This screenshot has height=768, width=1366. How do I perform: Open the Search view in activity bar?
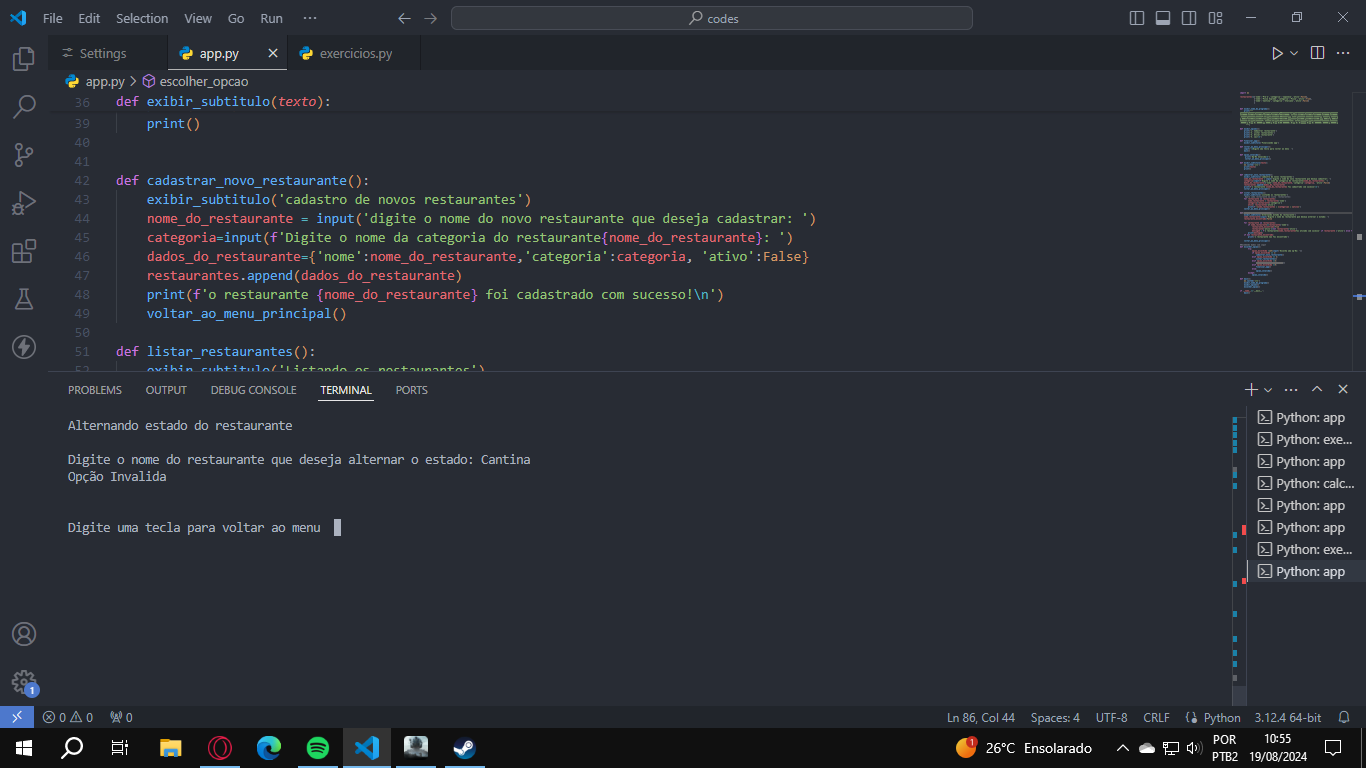tap(24, 106)
